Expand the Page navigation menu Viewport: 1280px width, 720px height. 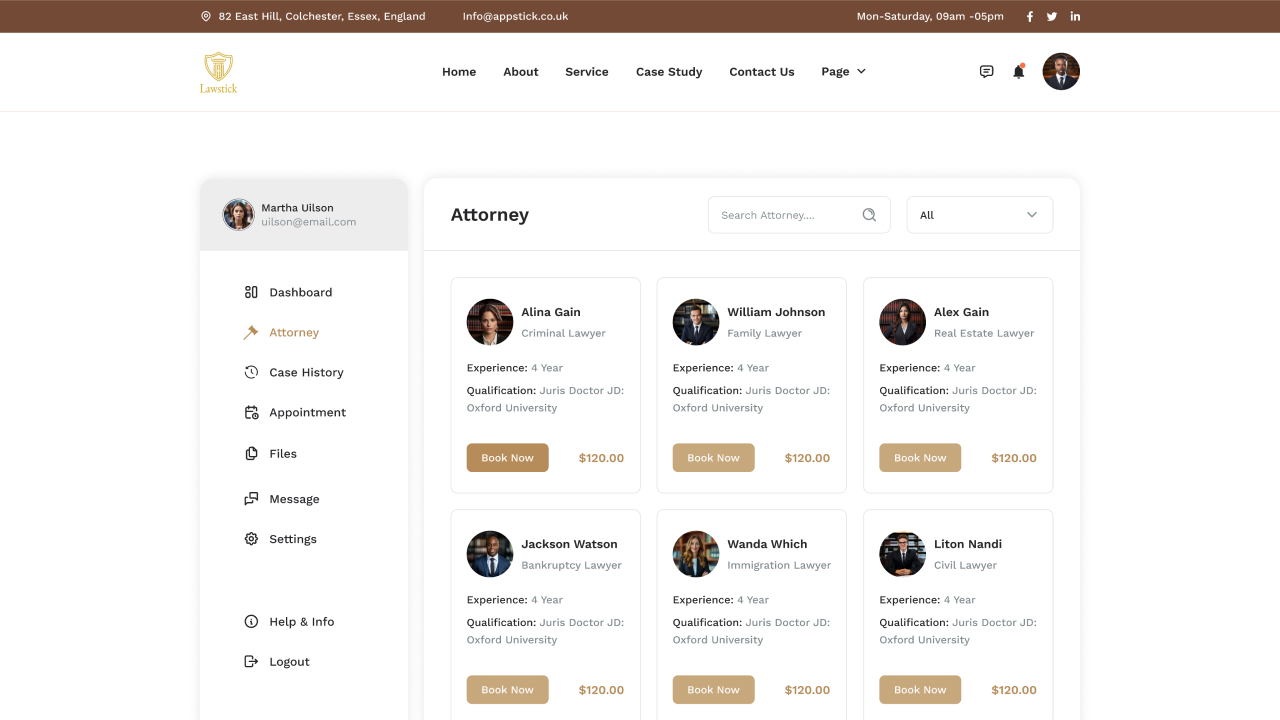coord(843,71)
